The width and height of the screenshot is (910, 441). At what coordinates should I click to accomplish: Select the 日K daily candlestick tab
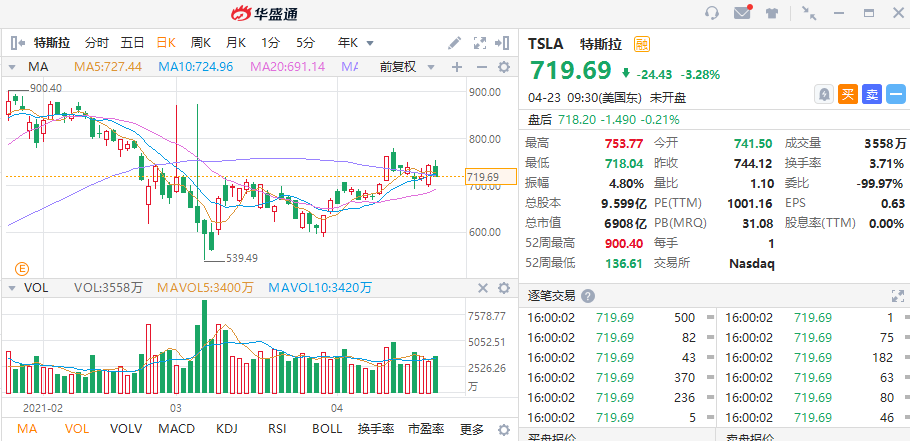(x=167, y=42)
